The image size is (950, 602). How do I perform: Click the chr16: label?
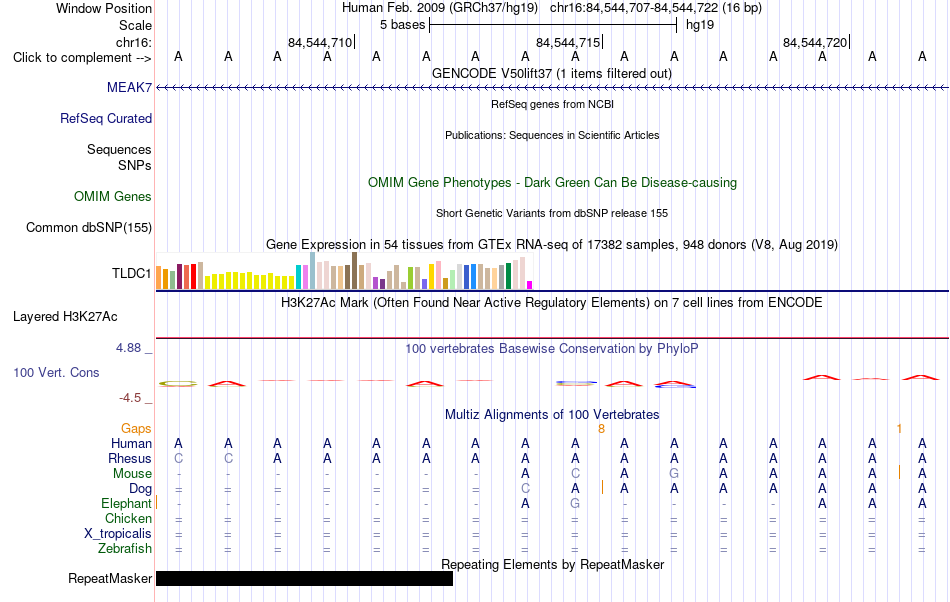(133, 42)
